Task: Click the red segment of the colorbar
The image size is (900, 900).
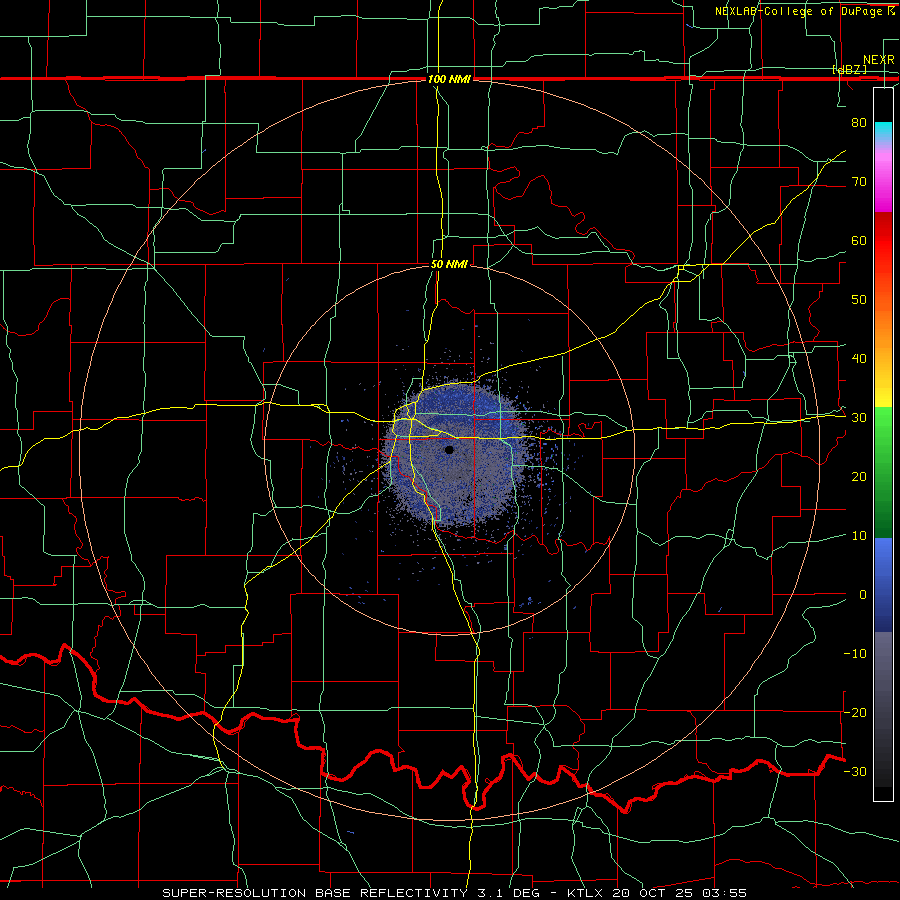Action: 883,241
